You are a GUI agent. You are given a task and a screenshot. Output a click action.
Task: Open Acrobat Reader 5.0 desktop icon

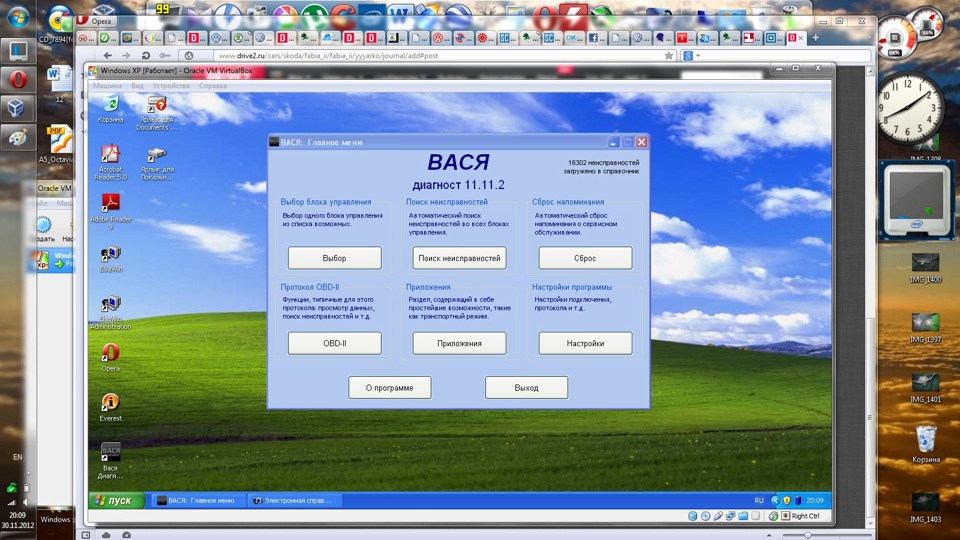[110, 162]
